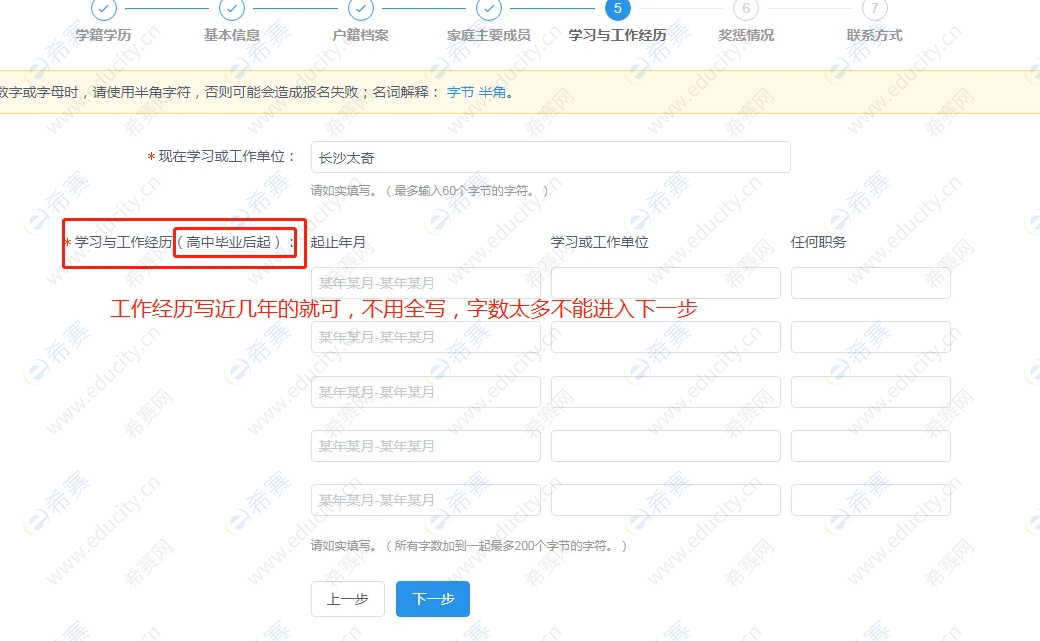Viewport: 1040px width, 641px height.
Task: Click the second row 起止年月 field
Action: pos(425,337)
